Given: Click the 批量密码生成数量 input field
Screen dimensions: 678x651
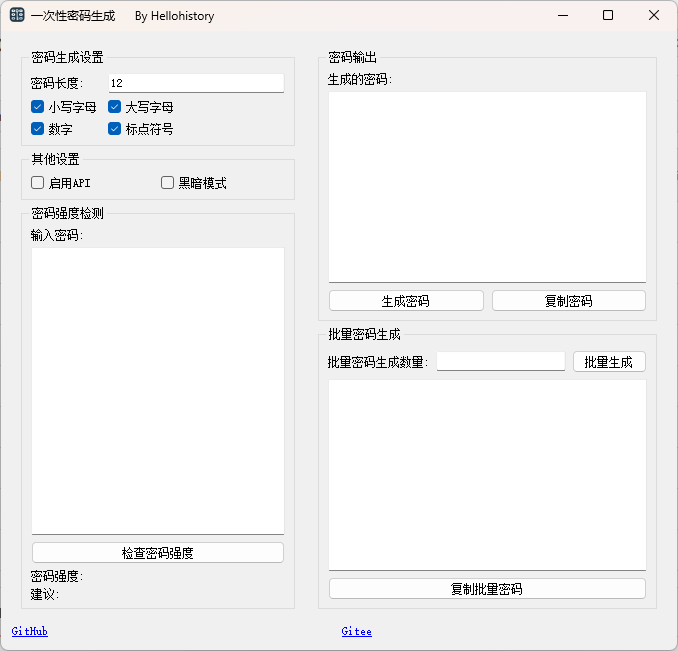Looking at the screenshot, I should click(500, 362).
